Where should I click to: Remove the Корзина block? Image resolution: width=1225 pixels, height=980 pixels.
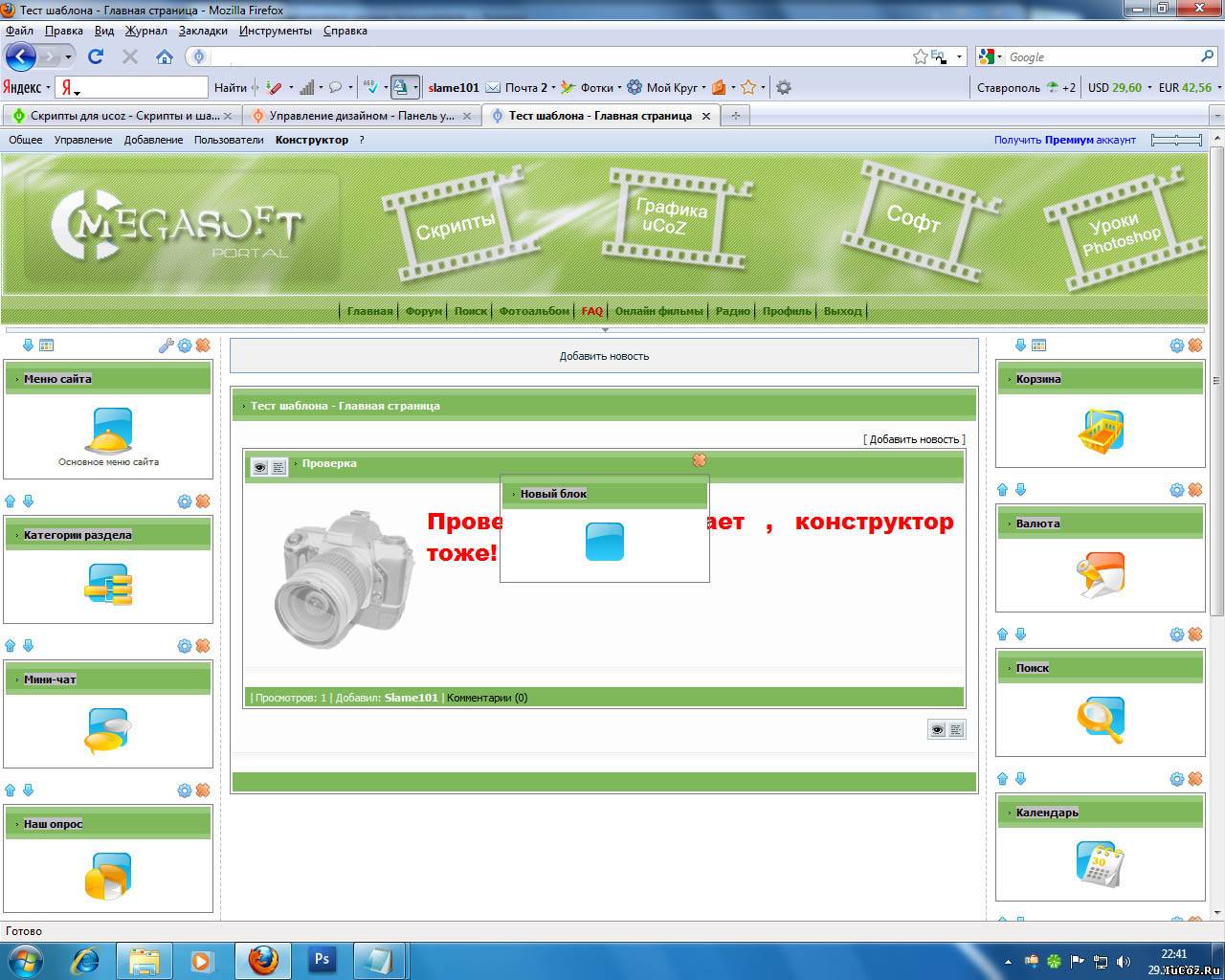coord(1195,345)
